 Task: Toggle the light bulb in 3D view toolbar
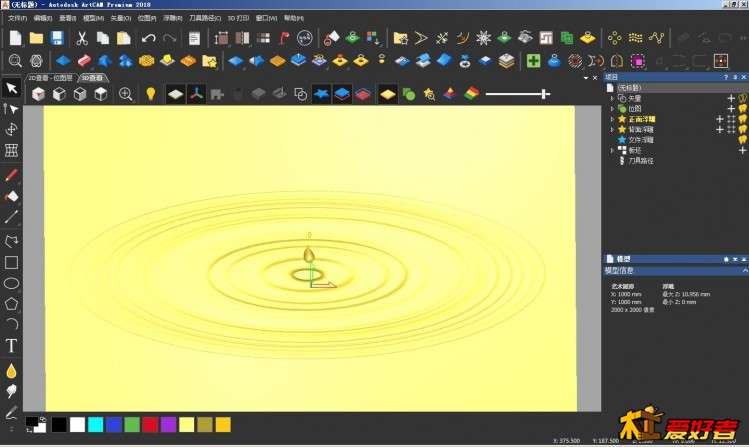151,94
